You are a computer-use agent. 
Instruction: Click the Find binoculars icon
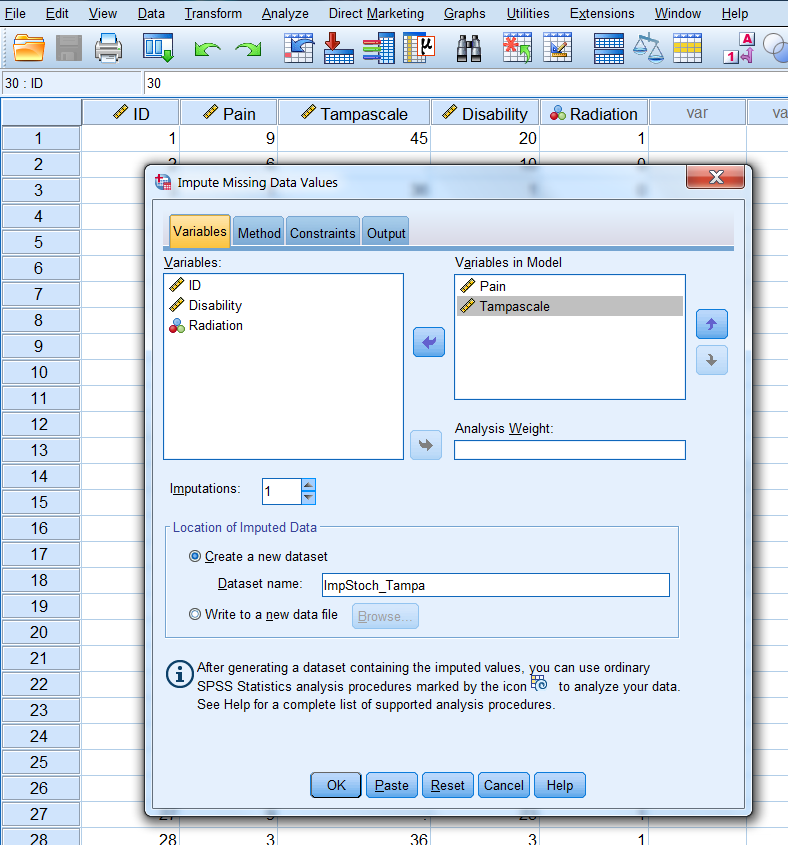click(x=470, y=47)
